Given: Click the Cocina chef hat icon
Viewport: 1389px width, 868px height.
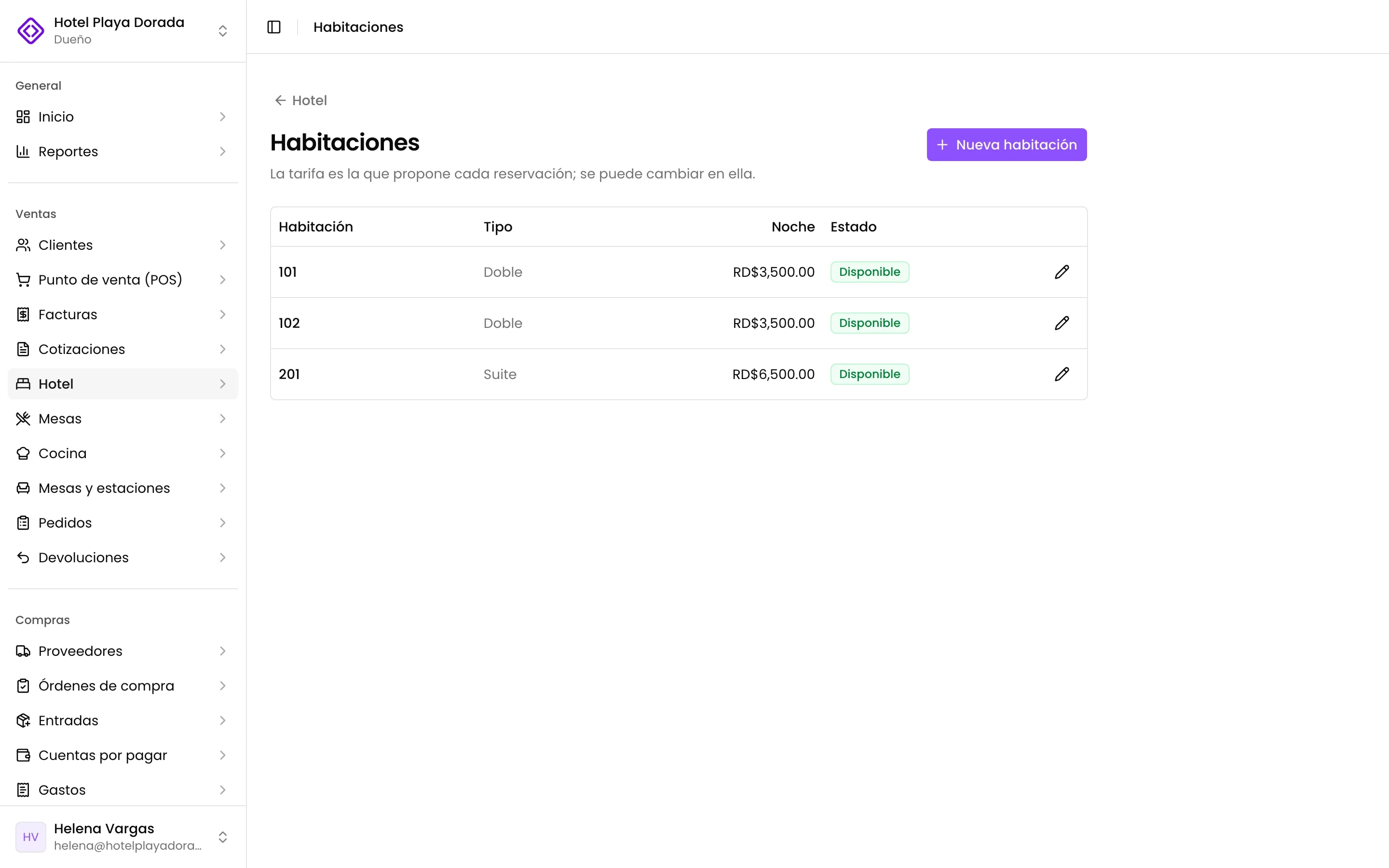Looking at the screenshot, I should [x=23, y=453].
